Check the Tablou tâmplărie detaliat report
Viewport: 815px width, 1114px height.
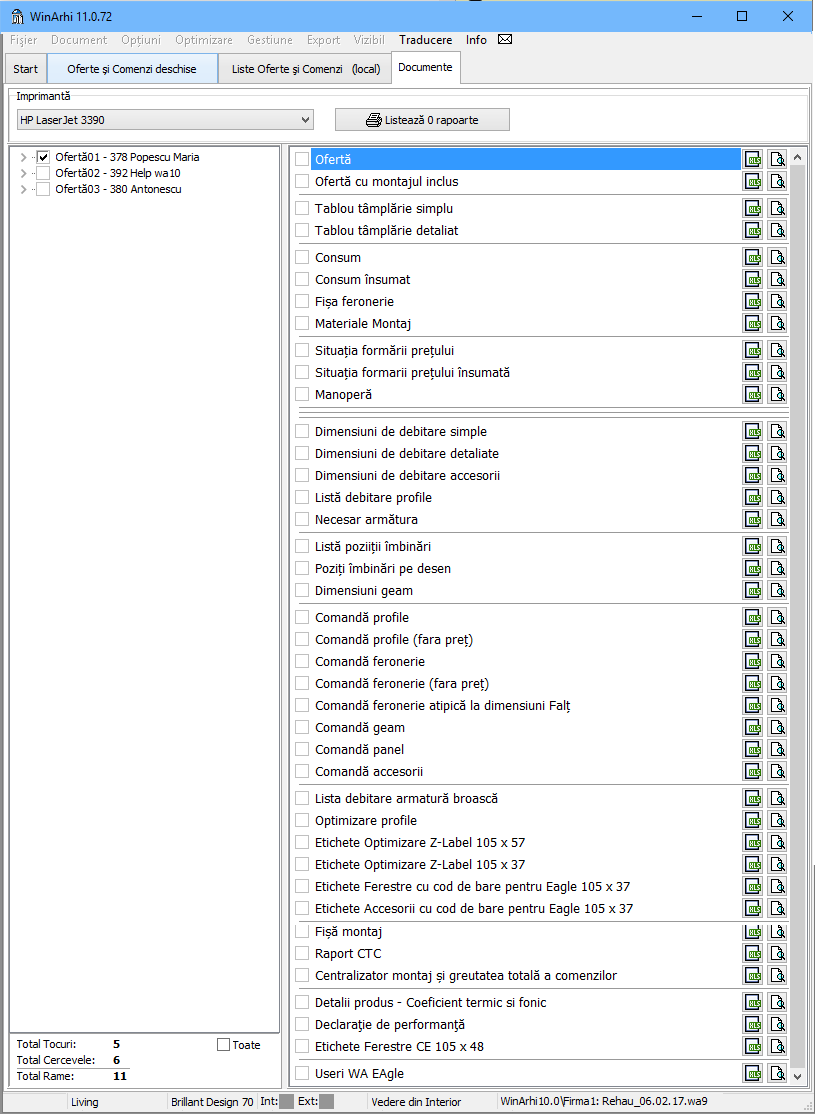(x=302, y=230)
